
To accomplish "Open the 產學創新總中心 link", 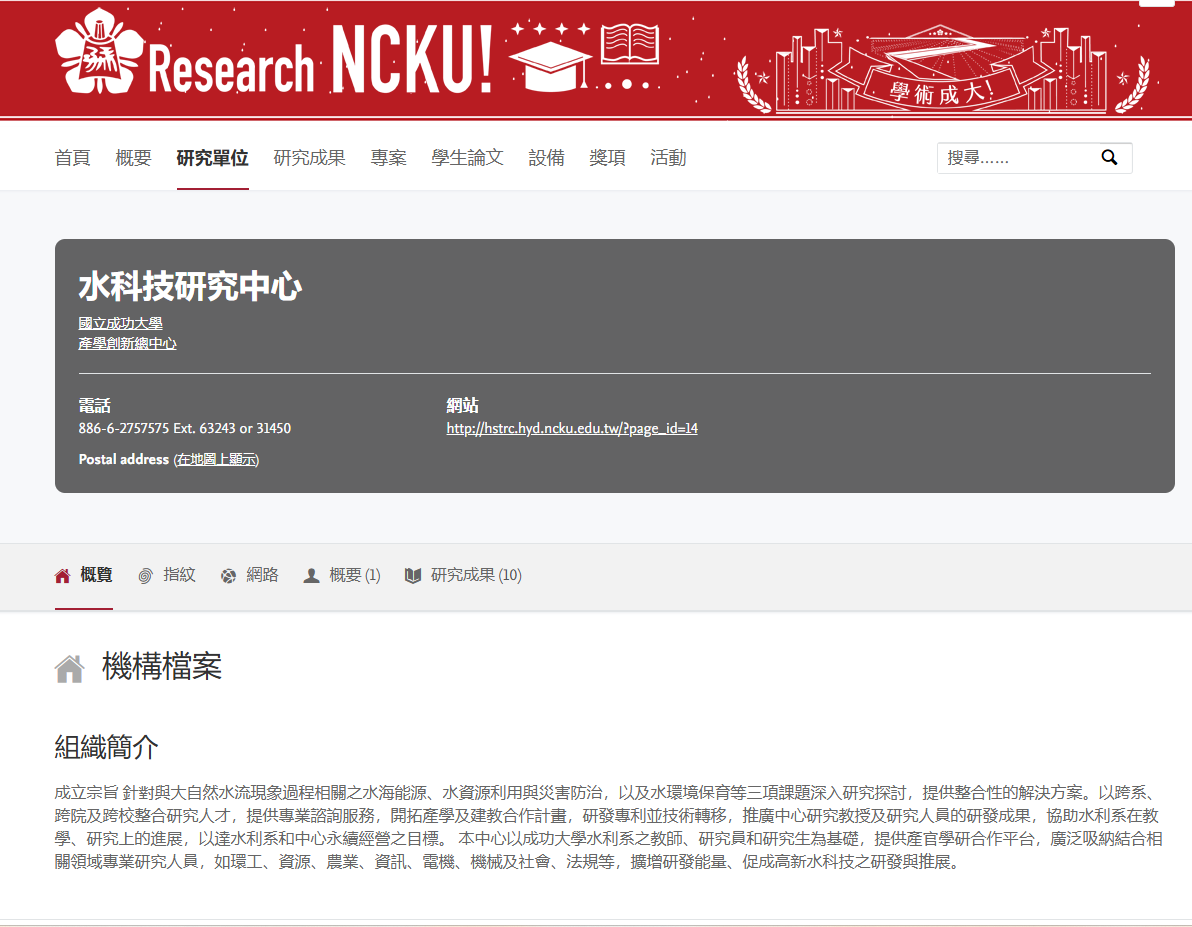I will point(127,343).
